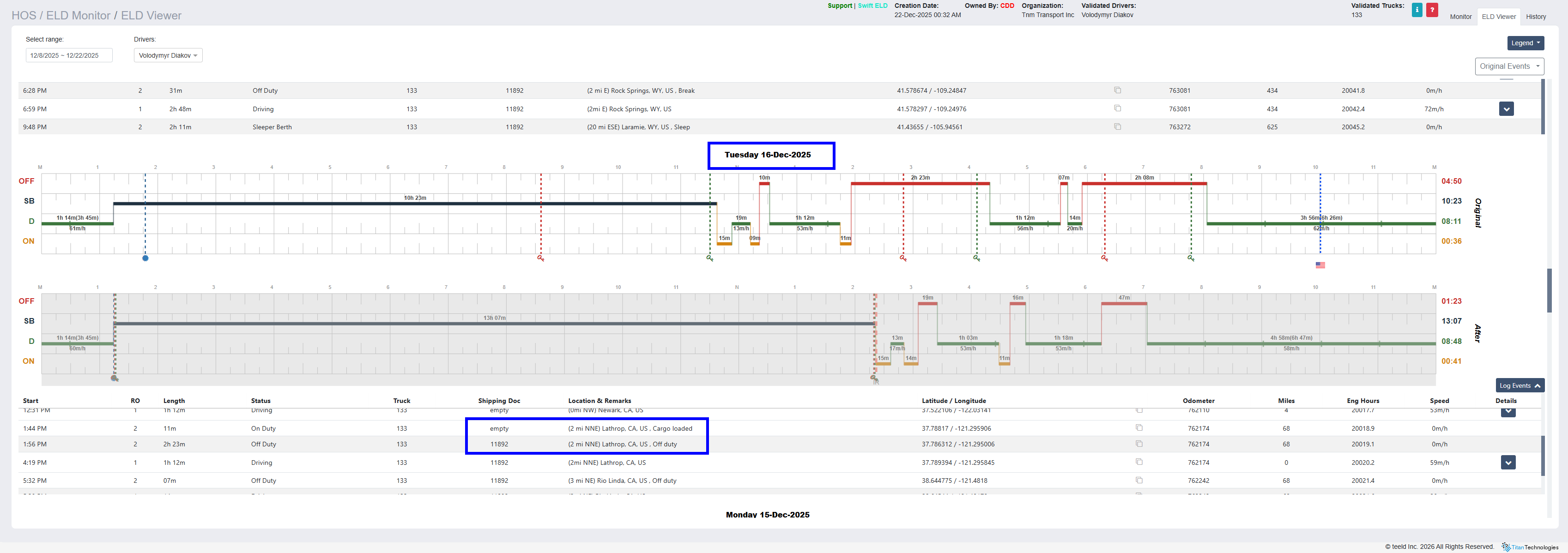1568x553 pixels.
Task: Open the Original Events dropdown
Action: click(1509, 66)
